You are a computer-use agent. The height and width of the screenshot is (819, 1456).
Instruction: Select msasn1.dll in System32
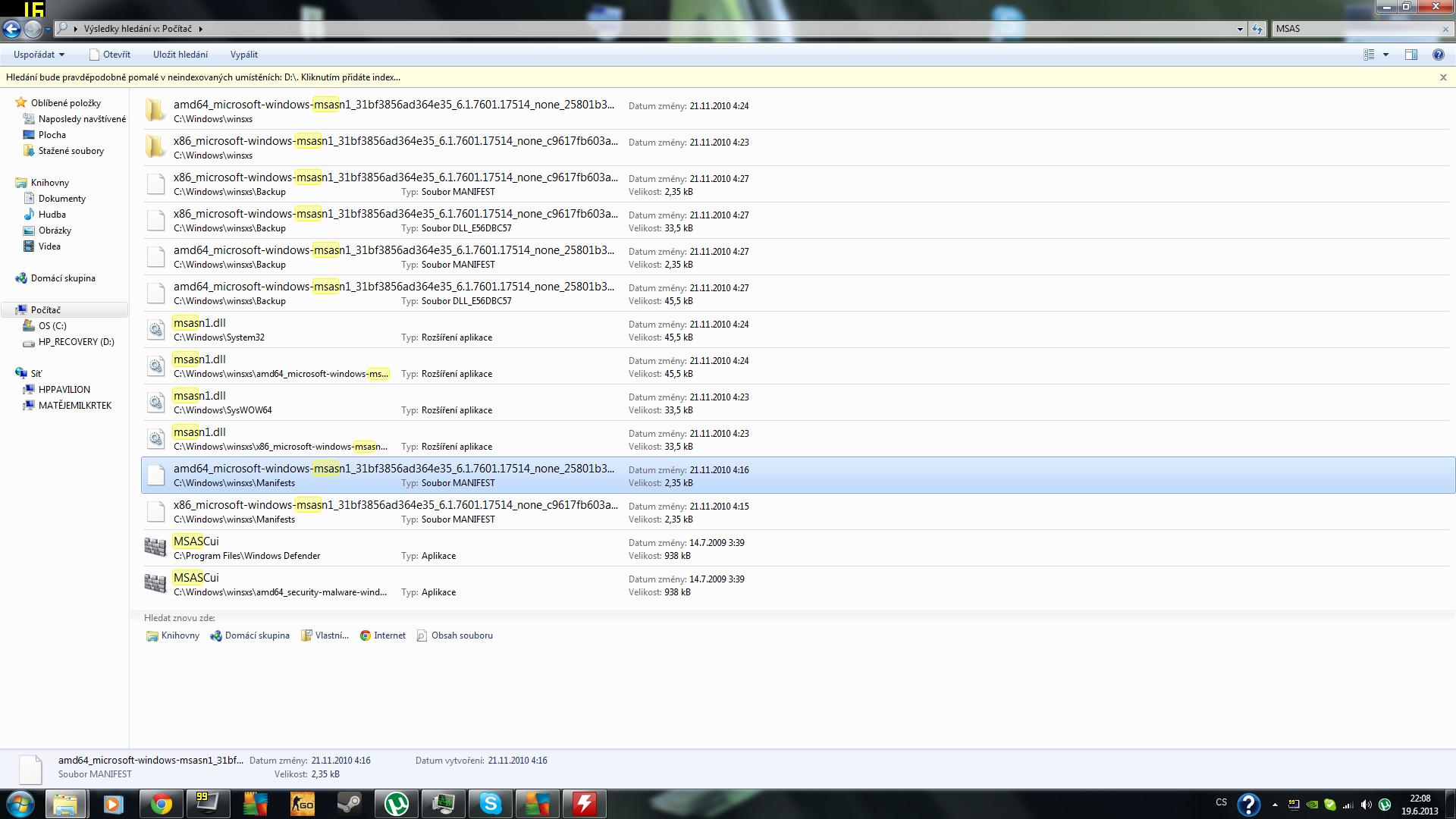coord(199,323)
